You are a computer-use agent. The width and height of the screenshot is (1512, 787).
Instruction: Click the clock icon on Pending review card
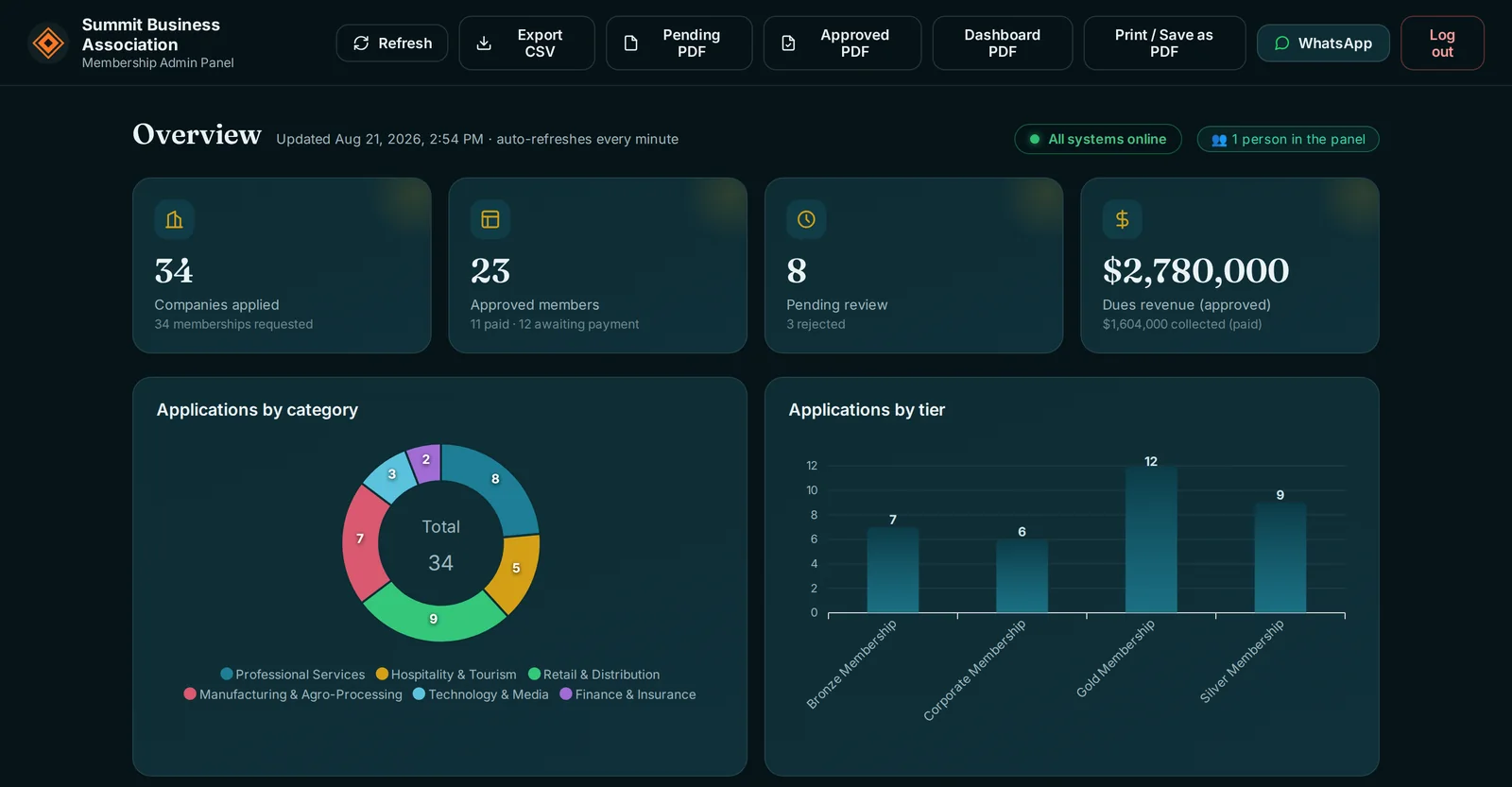(806, 219)
